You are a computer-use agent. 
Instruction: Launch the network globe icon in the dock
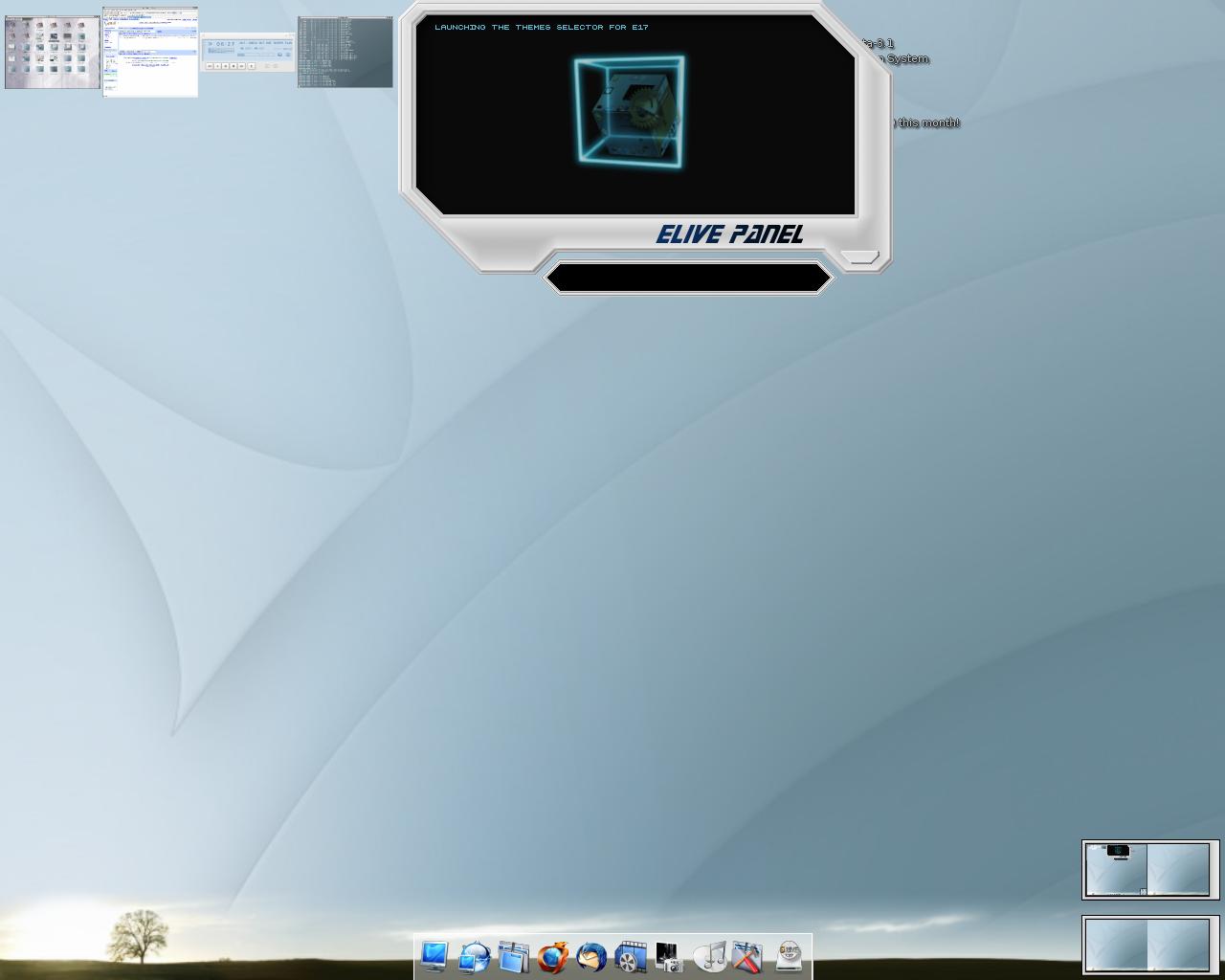tap(474, 956)
